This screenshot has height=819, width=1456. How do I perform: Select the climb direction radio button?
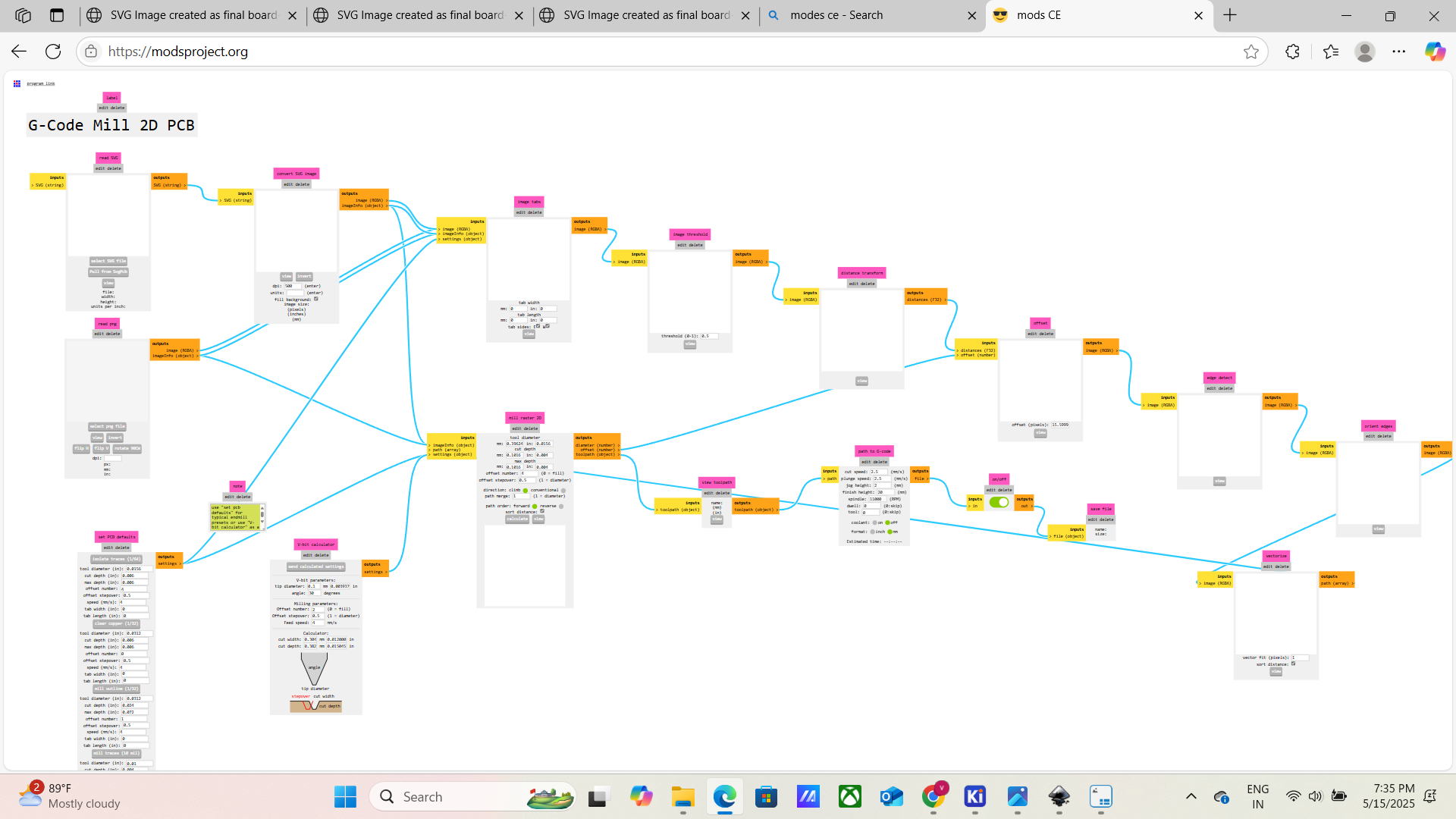click(x=525, y=491)
